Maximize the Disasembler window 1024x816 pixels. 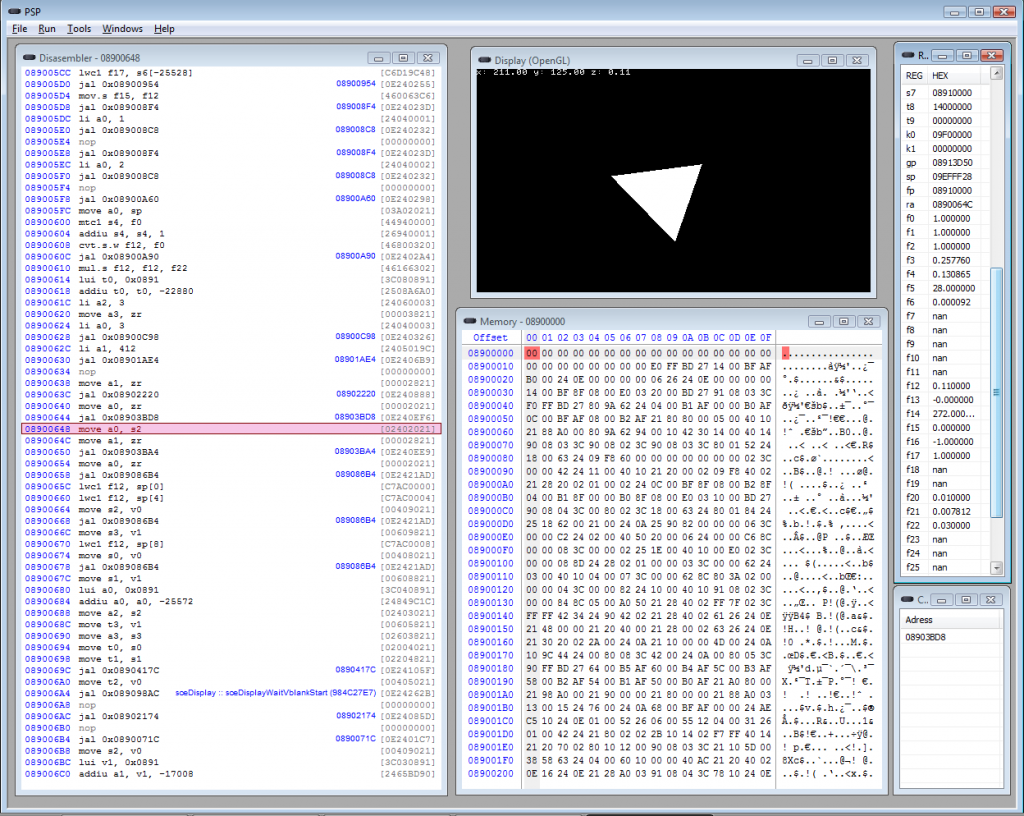404,58
